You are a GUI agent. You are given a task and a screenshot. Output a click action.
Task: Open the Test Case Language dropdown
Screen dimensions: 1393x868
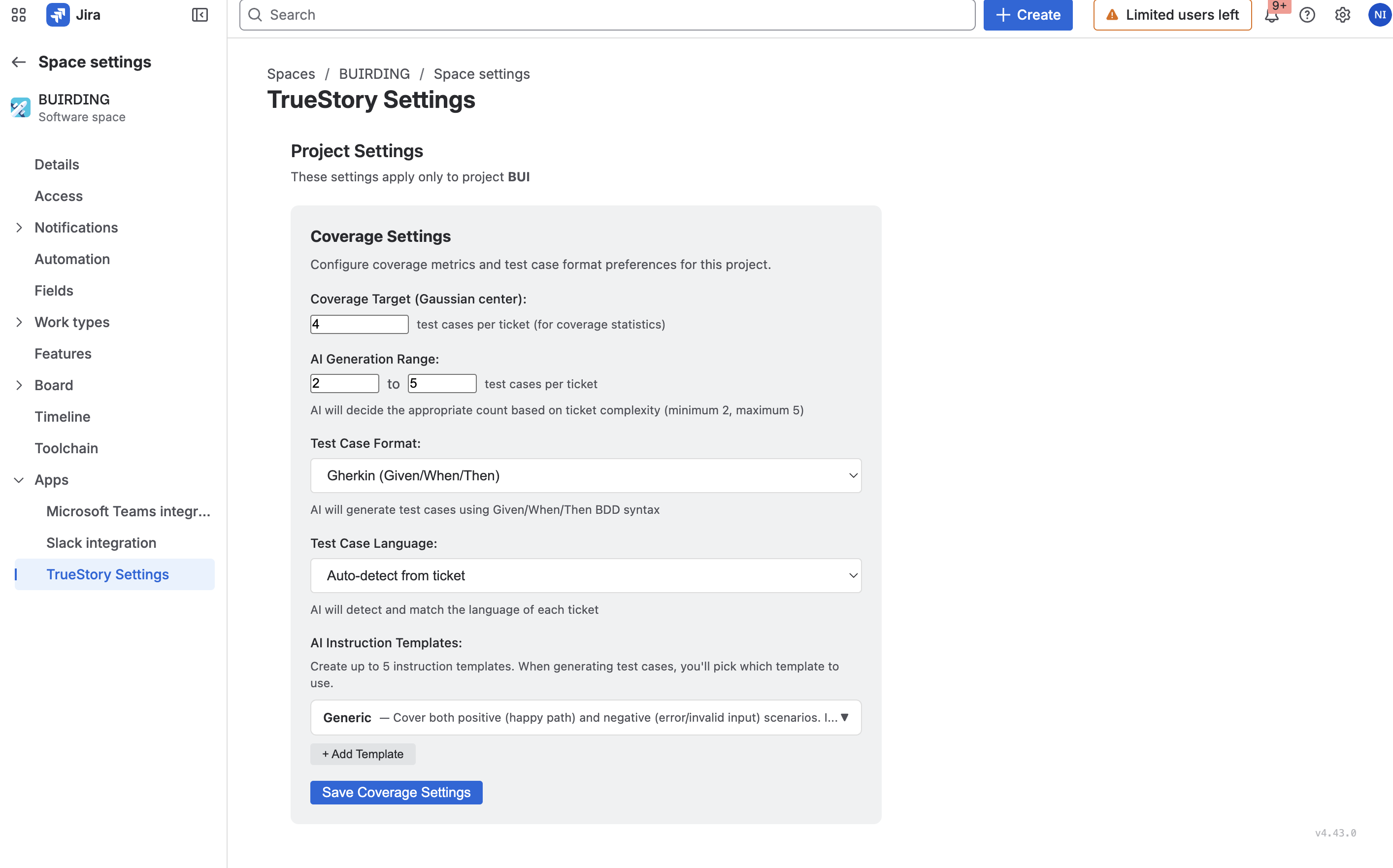[x=586, y=575]
